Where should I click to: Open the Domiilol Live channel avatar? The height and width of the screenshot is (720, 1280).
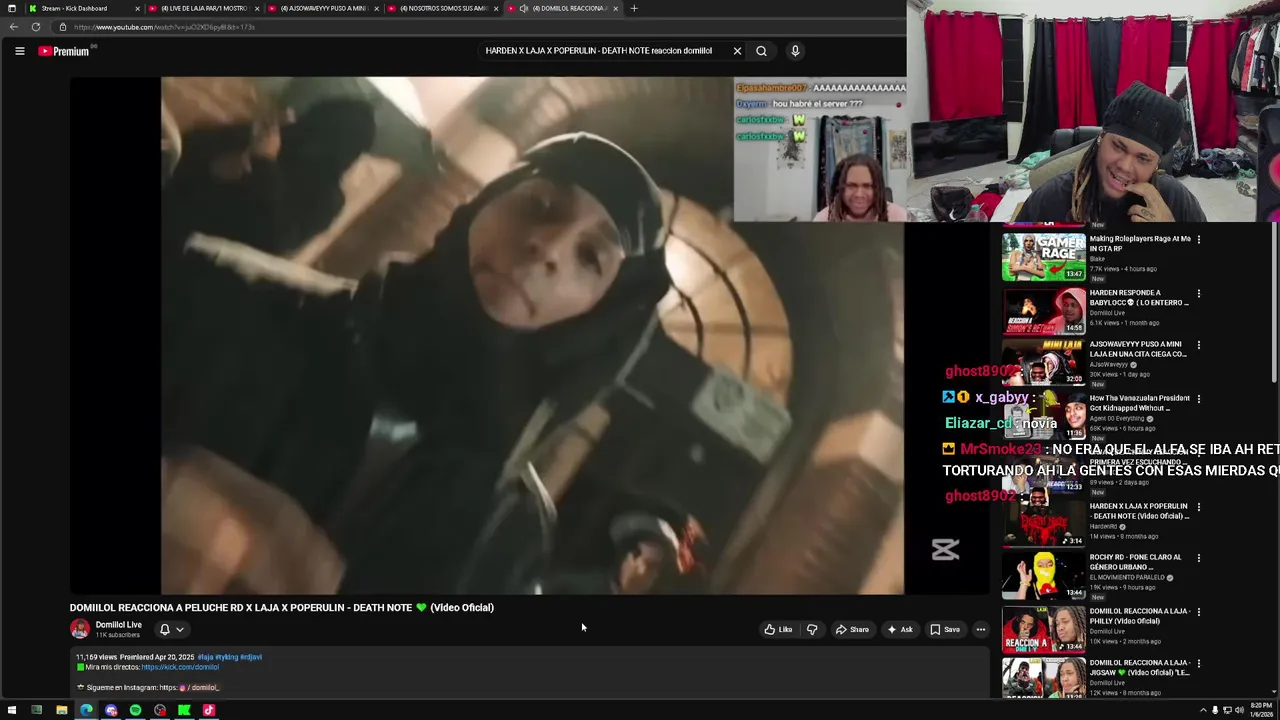point(79,629)
